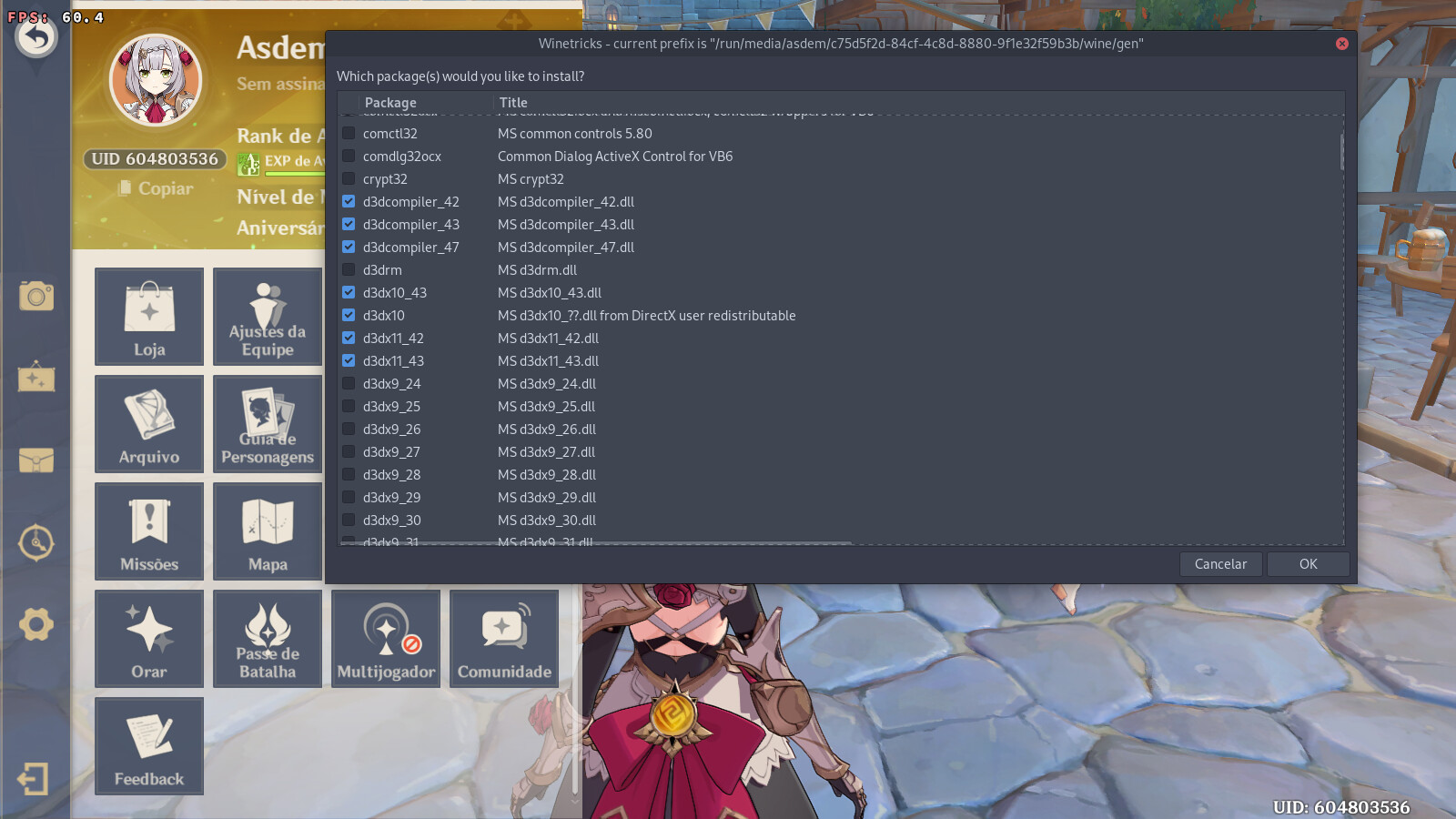Select 'MS common controls 5.80' title text

click(x=575, y=134)
